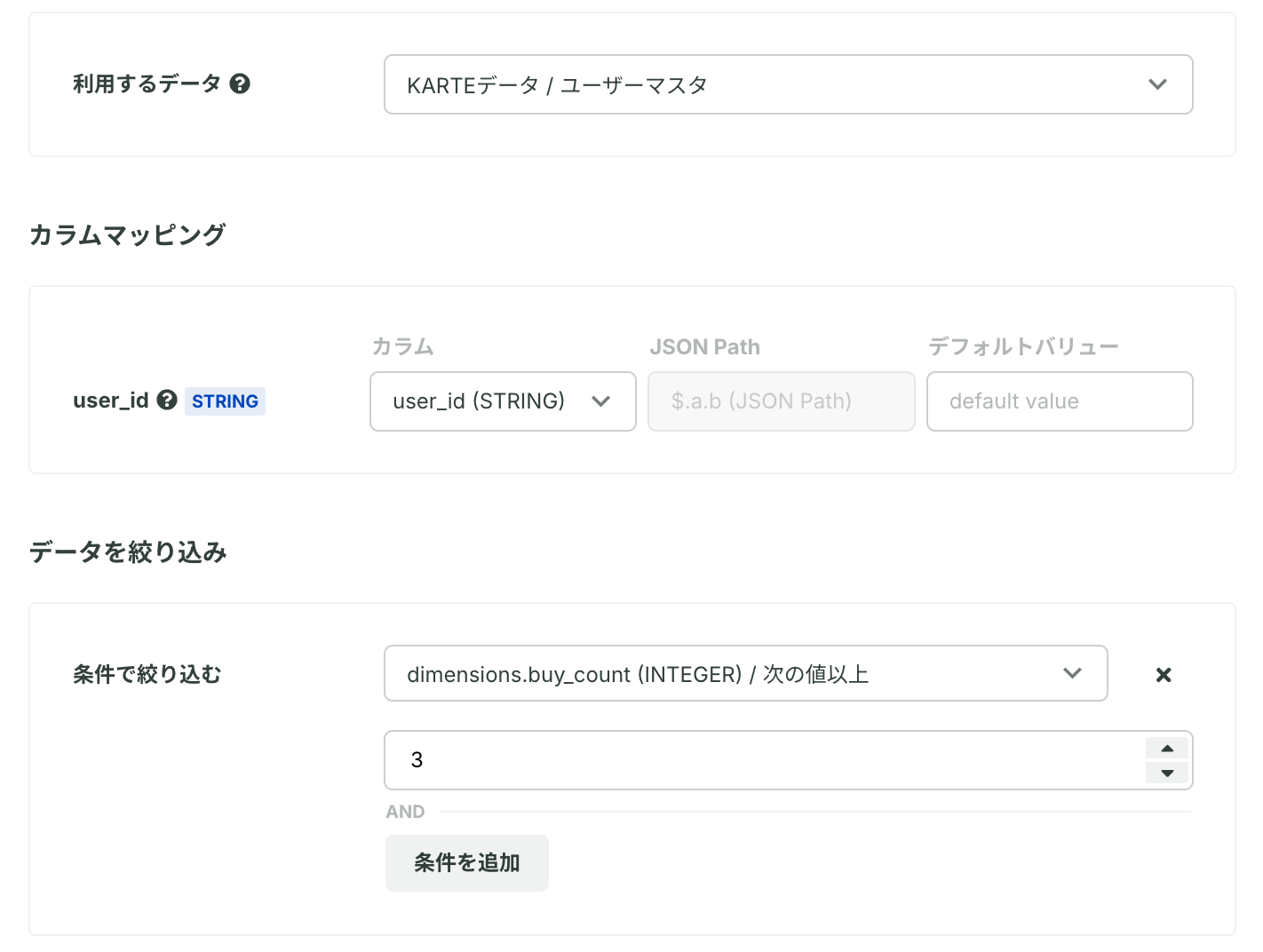Focus the default value input field

pyautogui.click(x=1060, y=401)
